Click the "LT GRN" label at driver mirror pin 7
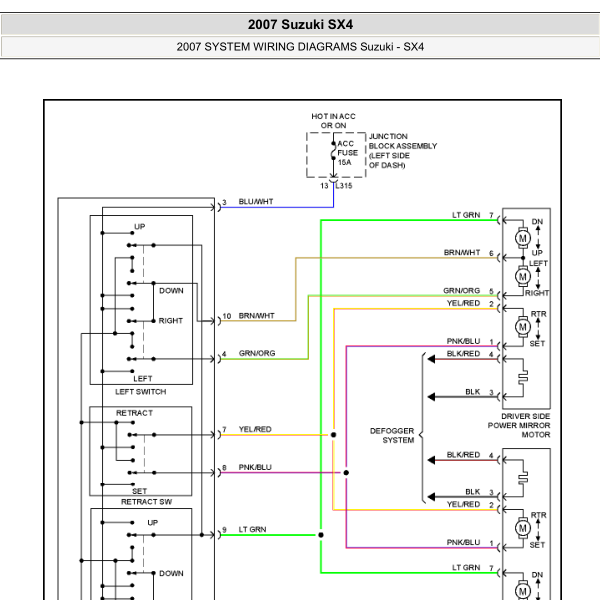Viewport: 600px width, 600px height. click(x=466, y=215)
